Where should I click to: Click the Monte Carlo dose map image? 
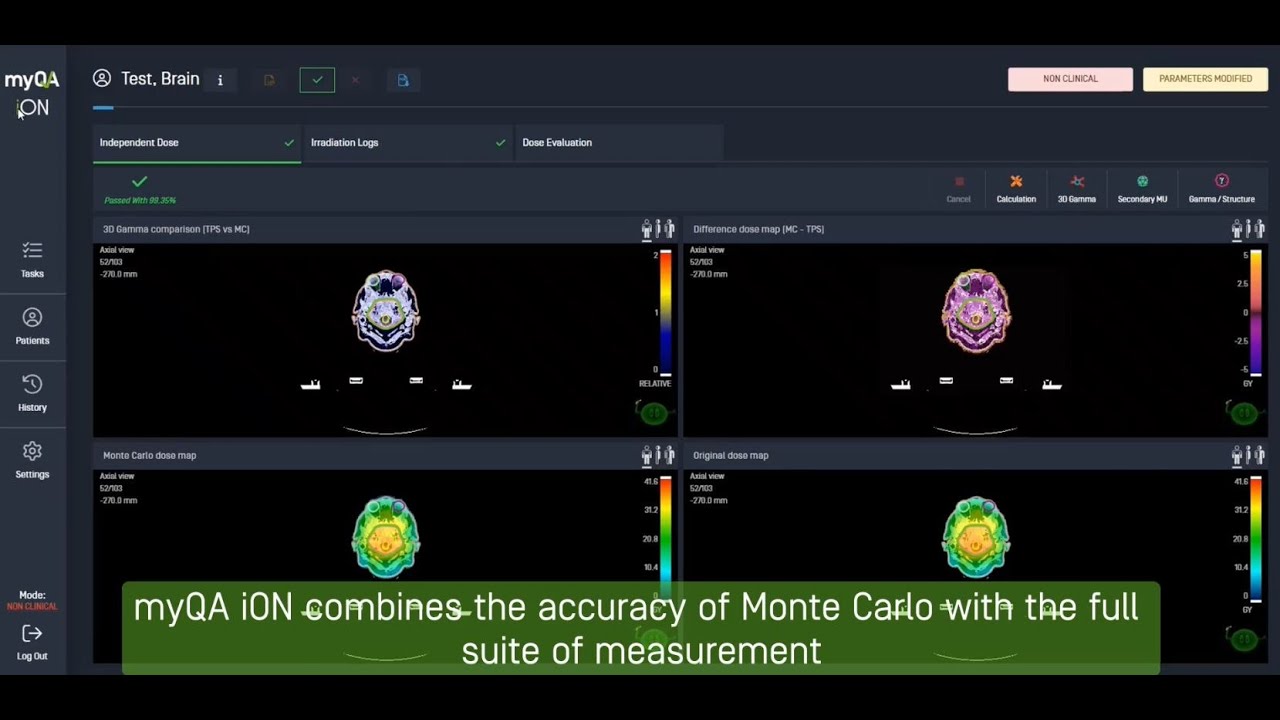click(386, 538)
